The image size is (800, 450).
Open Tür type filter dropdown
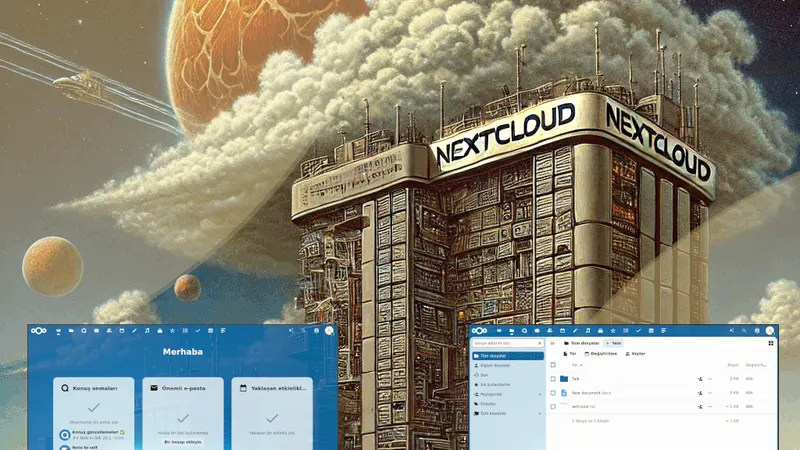pyautogui.click(x=569, y=354)
